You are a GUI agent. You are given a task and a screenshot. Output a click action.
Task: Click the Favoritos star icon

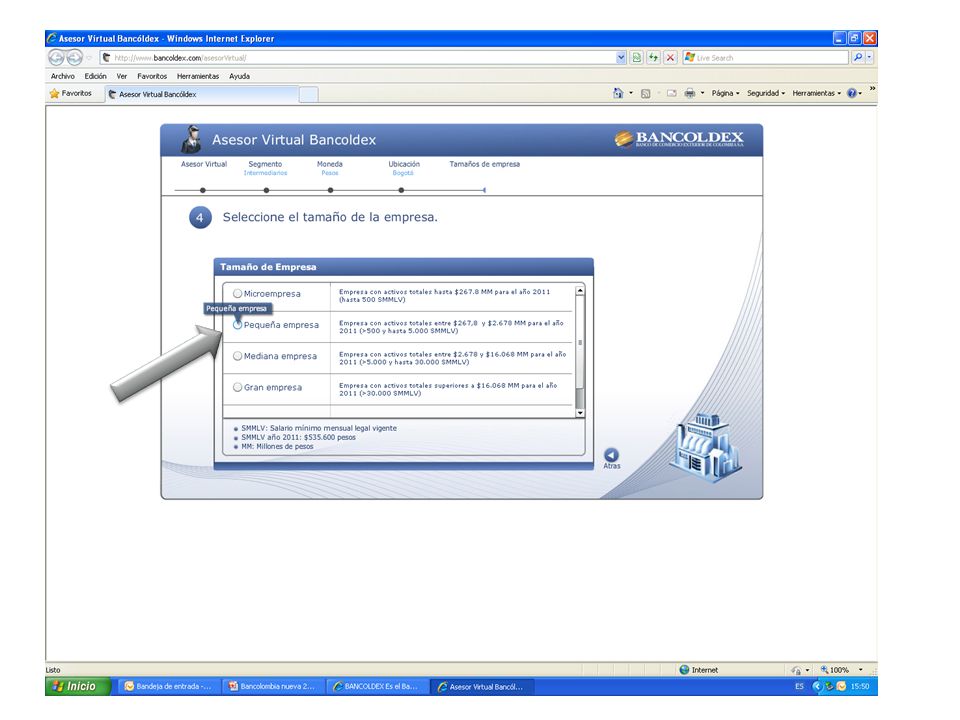point(54,94)
